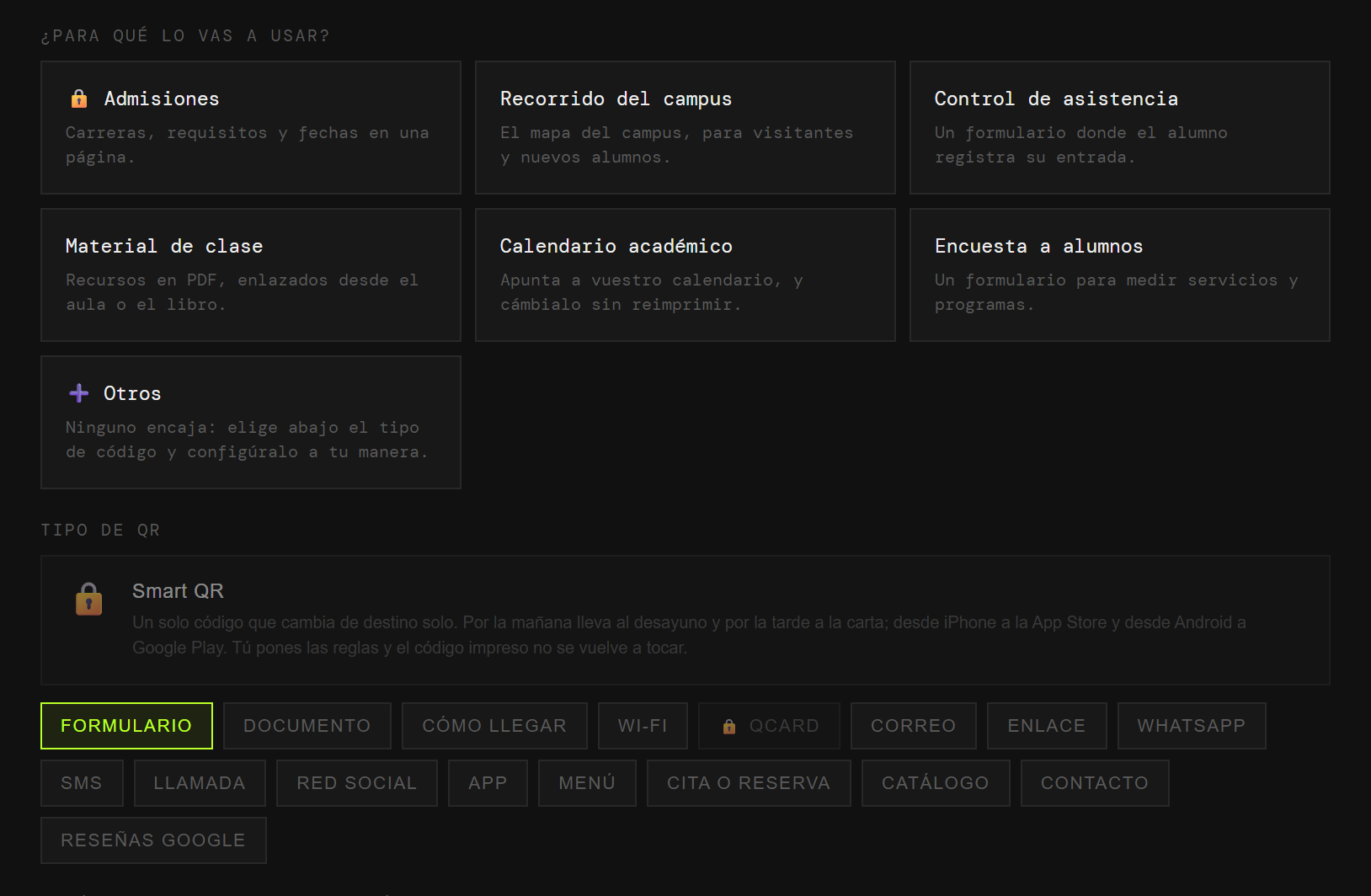The image size is (1371, 896).
Task: Open the Smart QR option description text
Action: [689, 635]
